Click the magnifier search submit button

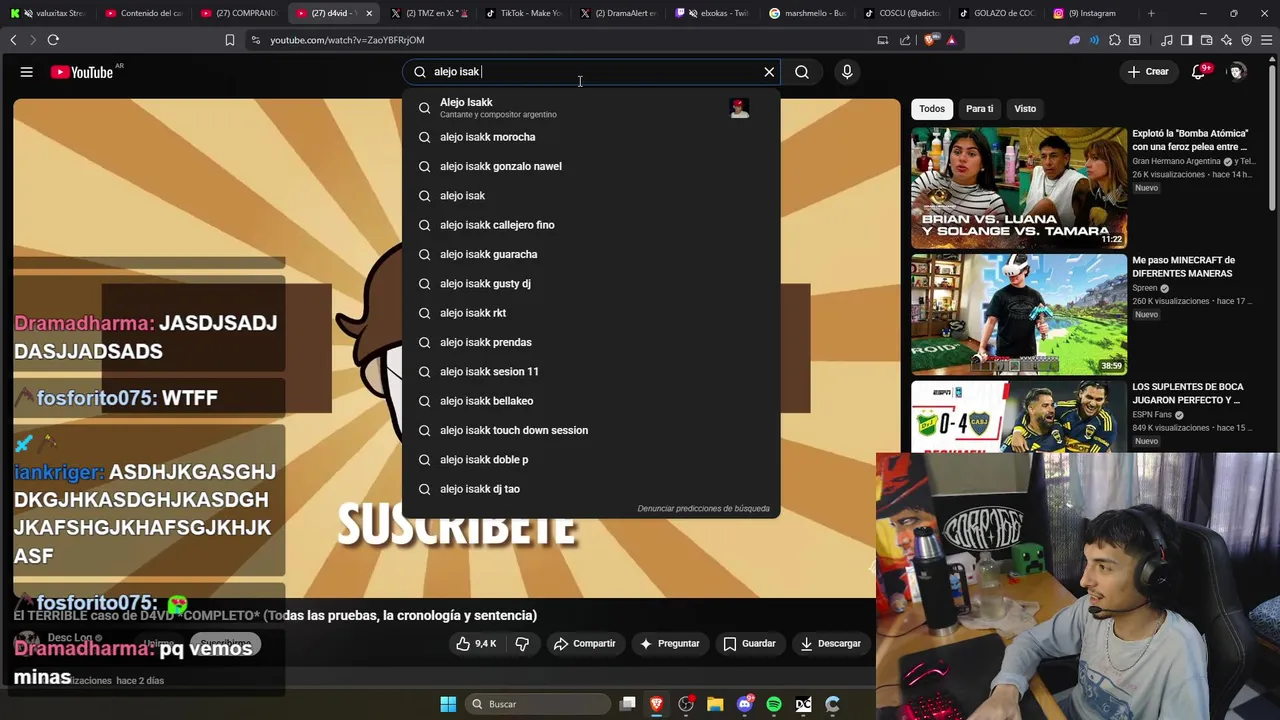pos(802,72)
